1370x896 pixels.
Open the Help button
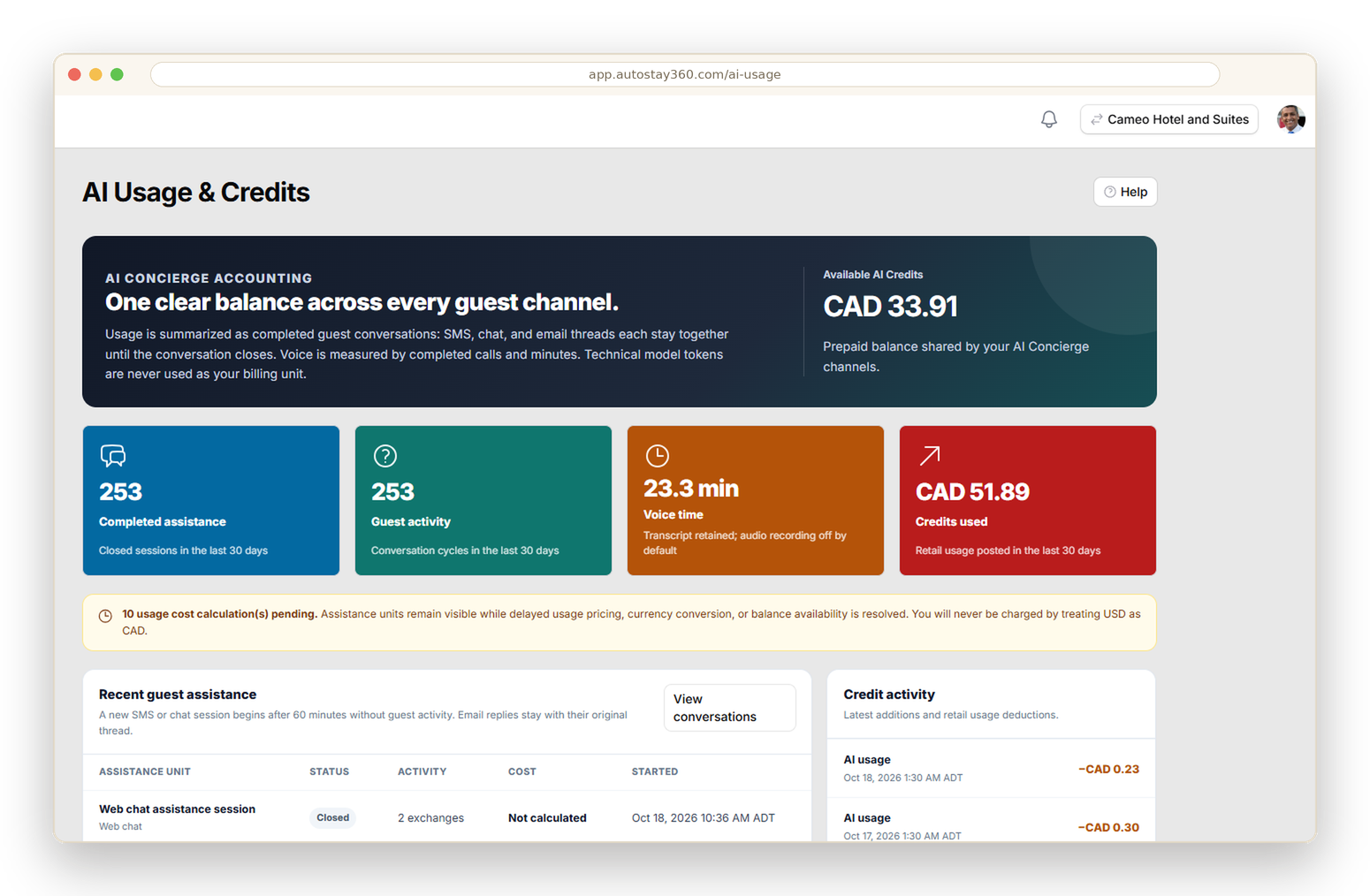[x=1125, y=192]
